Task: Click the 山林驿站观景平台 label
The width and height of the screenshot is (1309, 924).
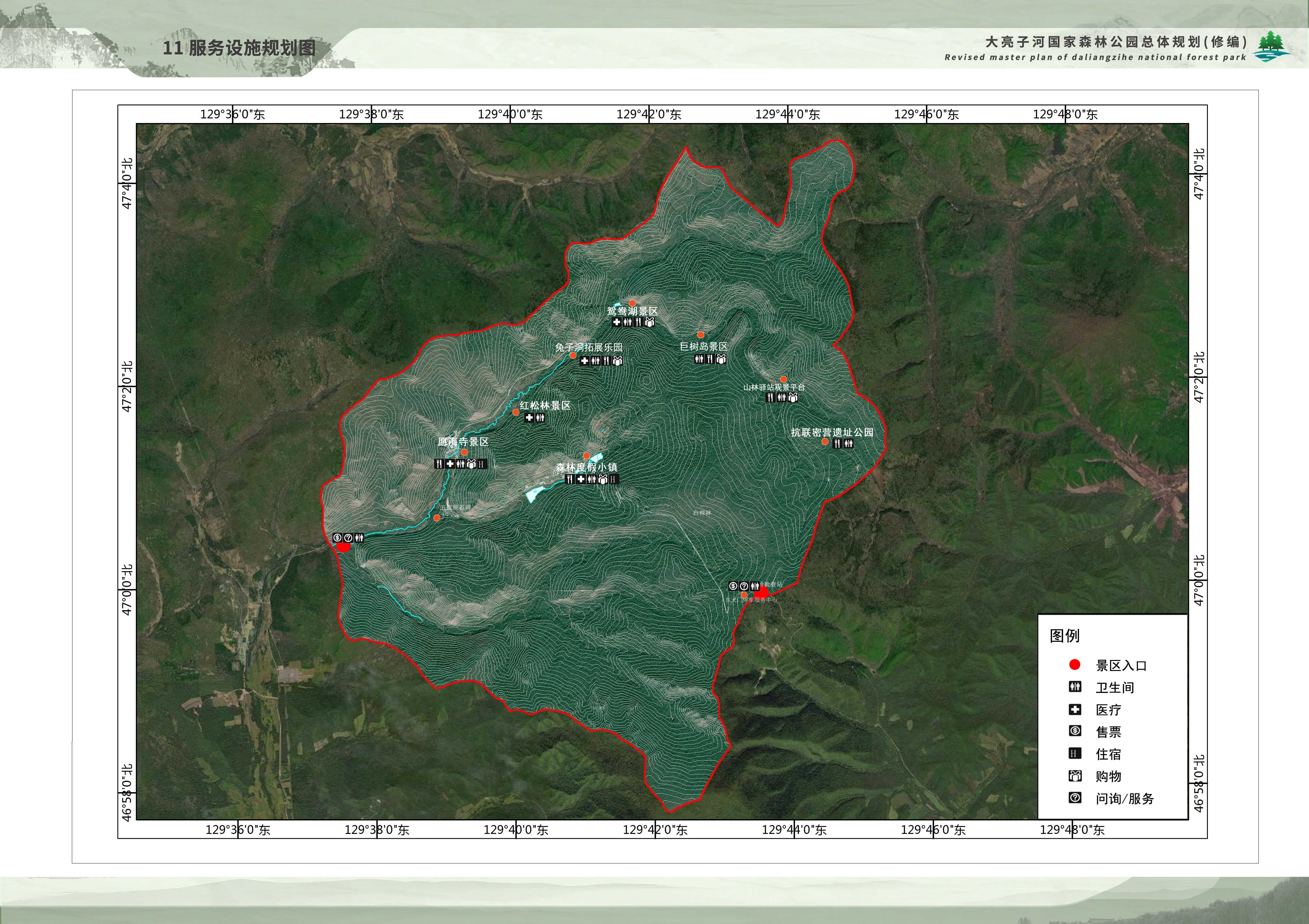Action: coord(774,388)
